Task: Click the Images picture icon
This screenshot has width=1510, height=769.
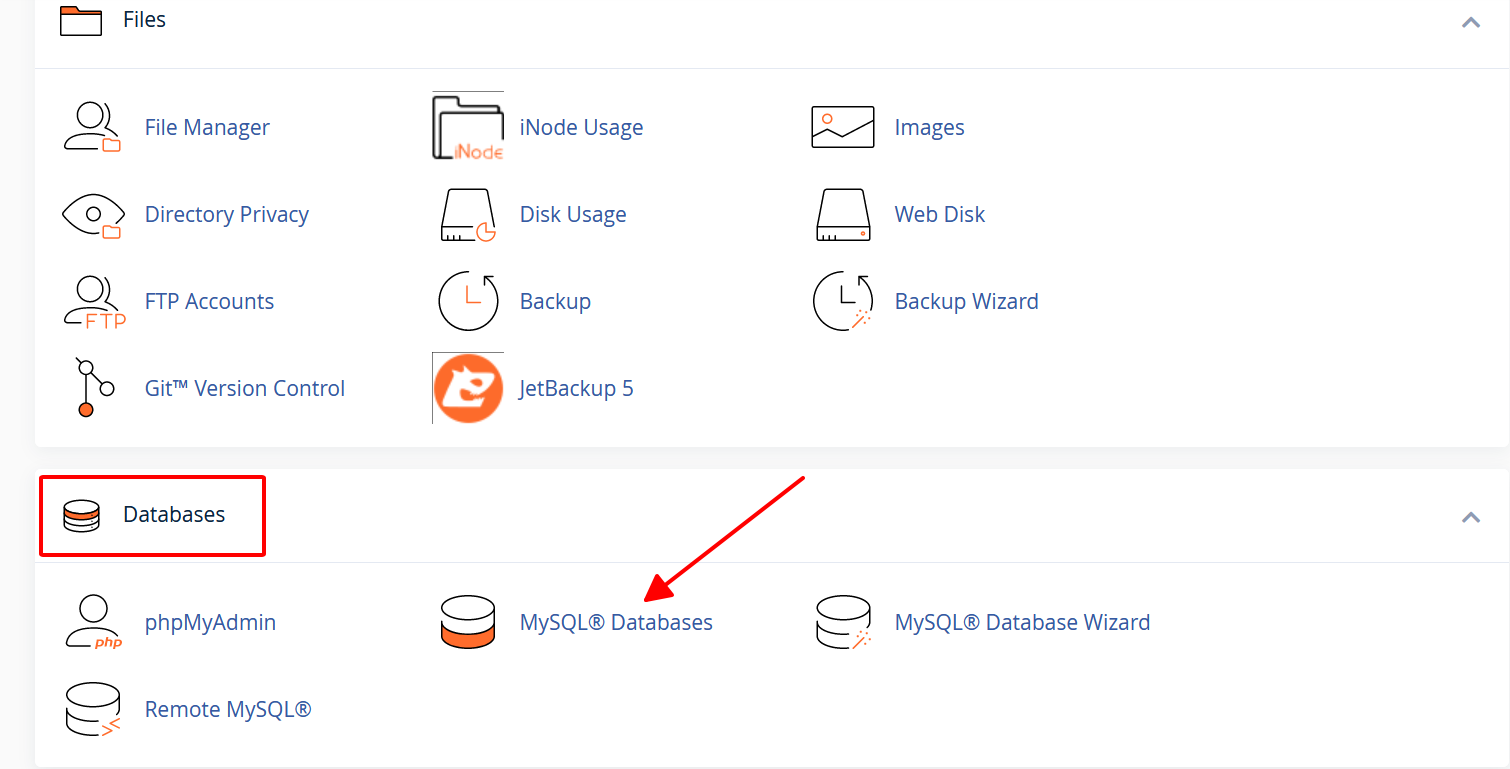Action: (x=842, y=127)
